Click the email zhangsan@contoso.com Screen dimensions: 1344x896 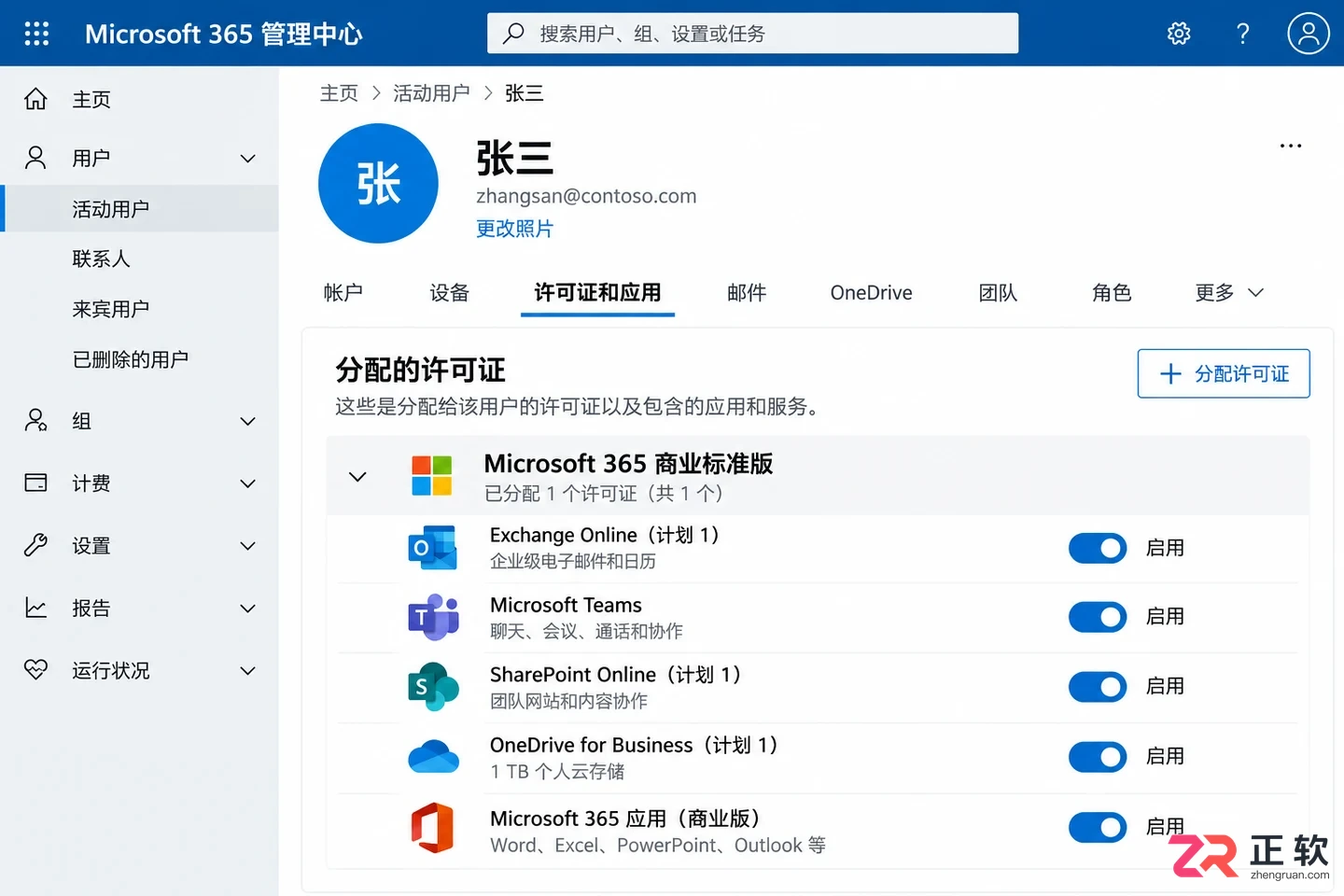(x=586, y=196)
